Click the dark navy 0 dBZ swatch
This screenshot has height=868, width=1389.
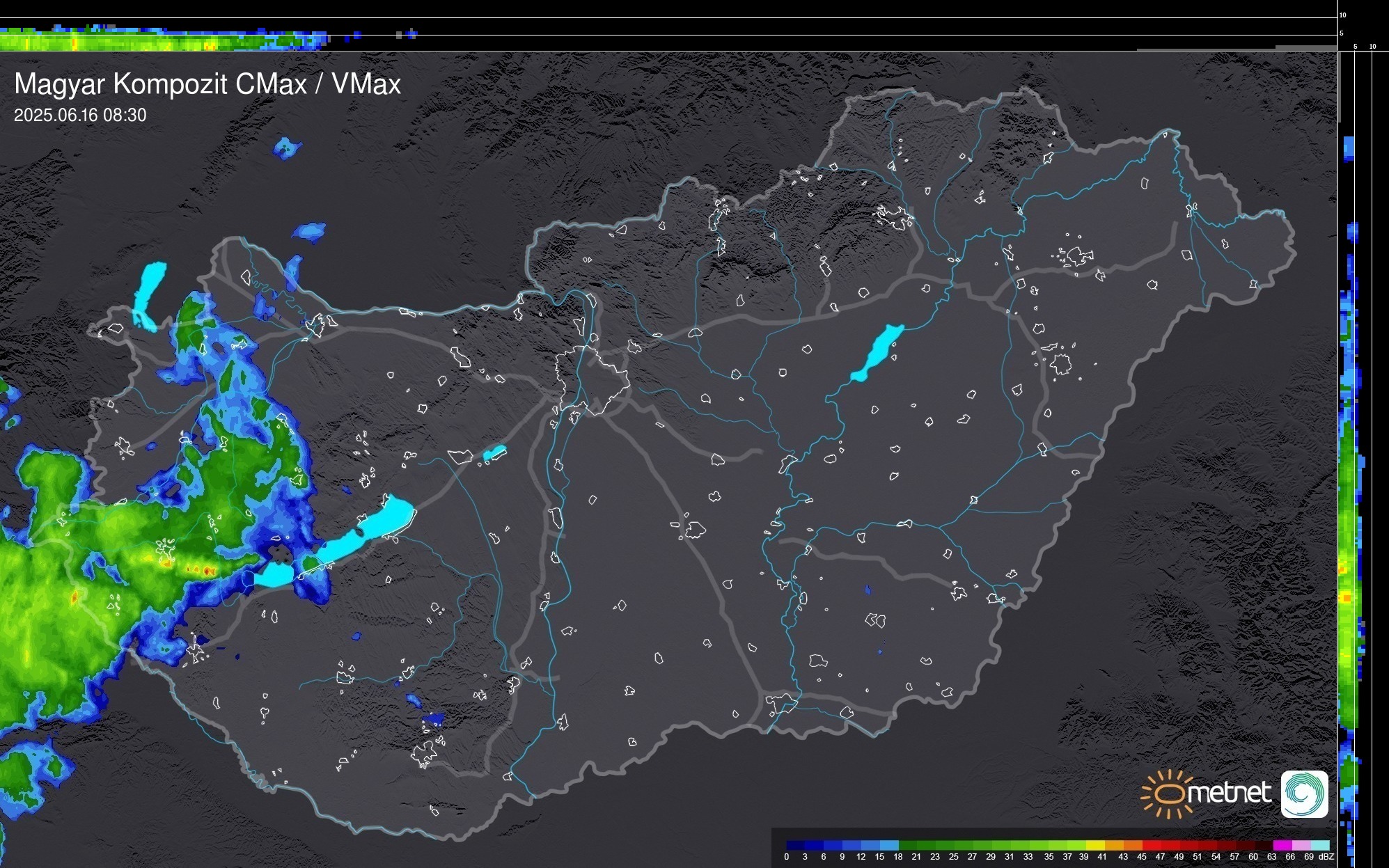796,845
